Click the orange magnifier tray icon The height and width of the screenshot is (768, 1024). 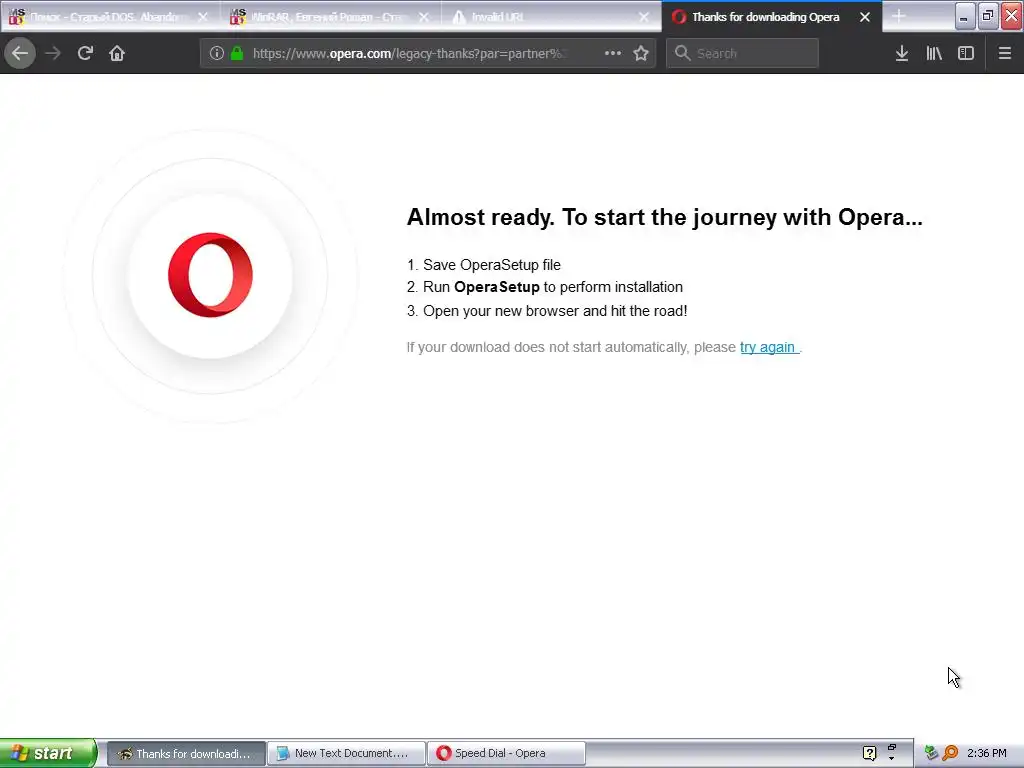click(950, 753)
